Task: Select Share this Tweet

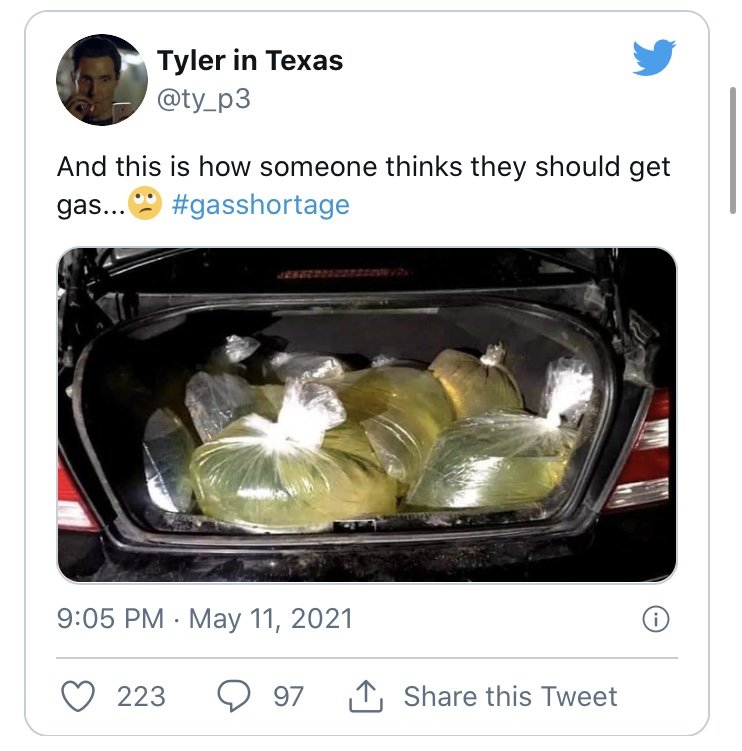Action: click(x=510, y=696)
